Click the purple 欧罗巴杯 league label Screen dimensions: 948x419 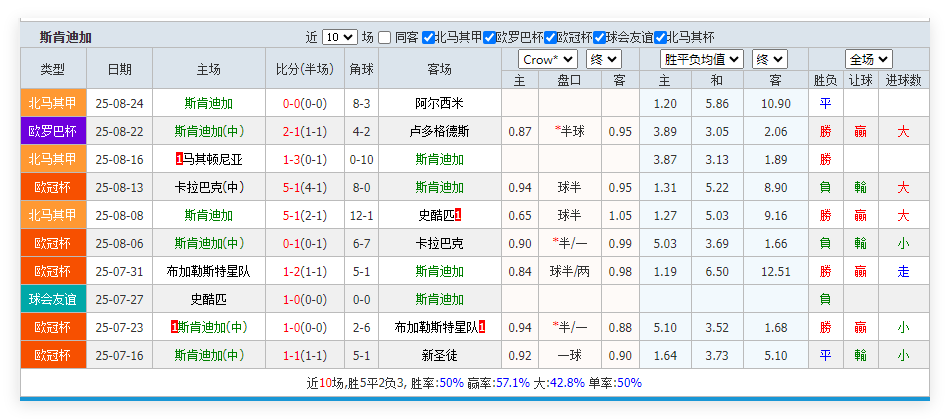[52, 131]
